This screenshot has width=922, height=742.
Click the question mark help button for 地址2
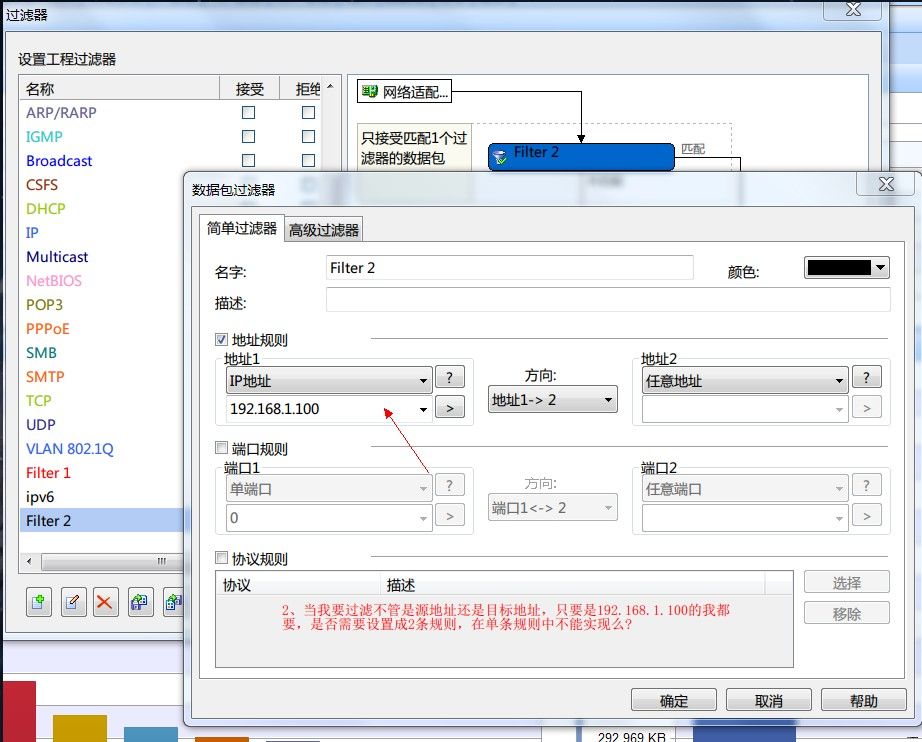(x=866, y=378)
